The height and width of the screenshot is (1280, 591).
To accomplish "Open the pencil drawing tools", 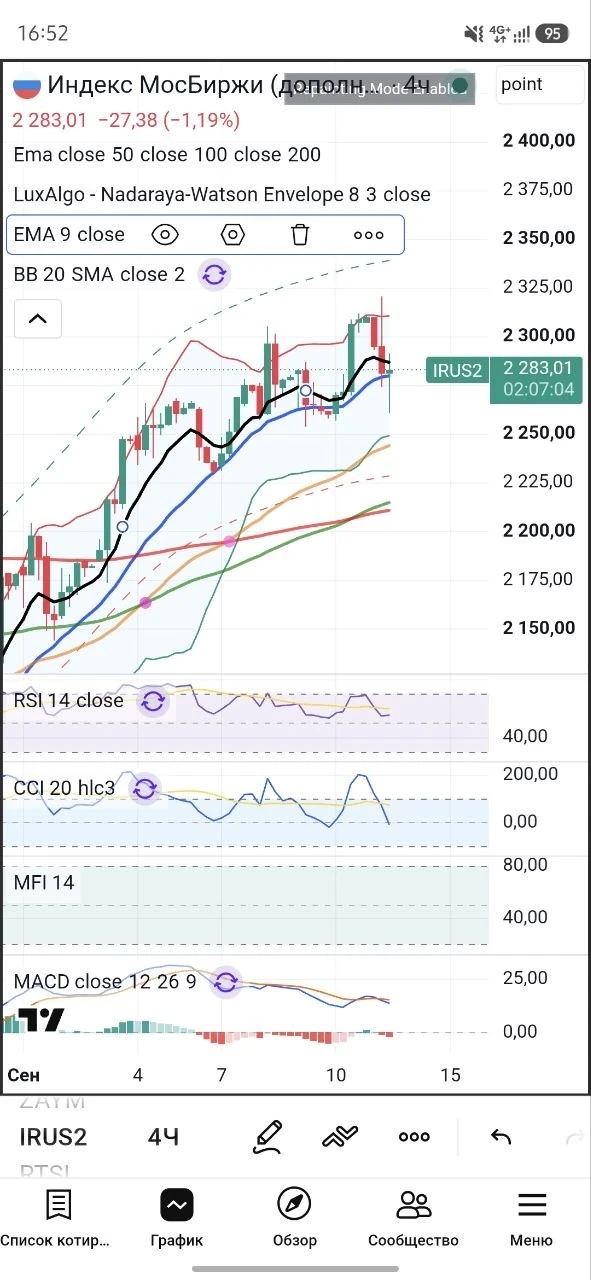I will (x=268, y=1136).
